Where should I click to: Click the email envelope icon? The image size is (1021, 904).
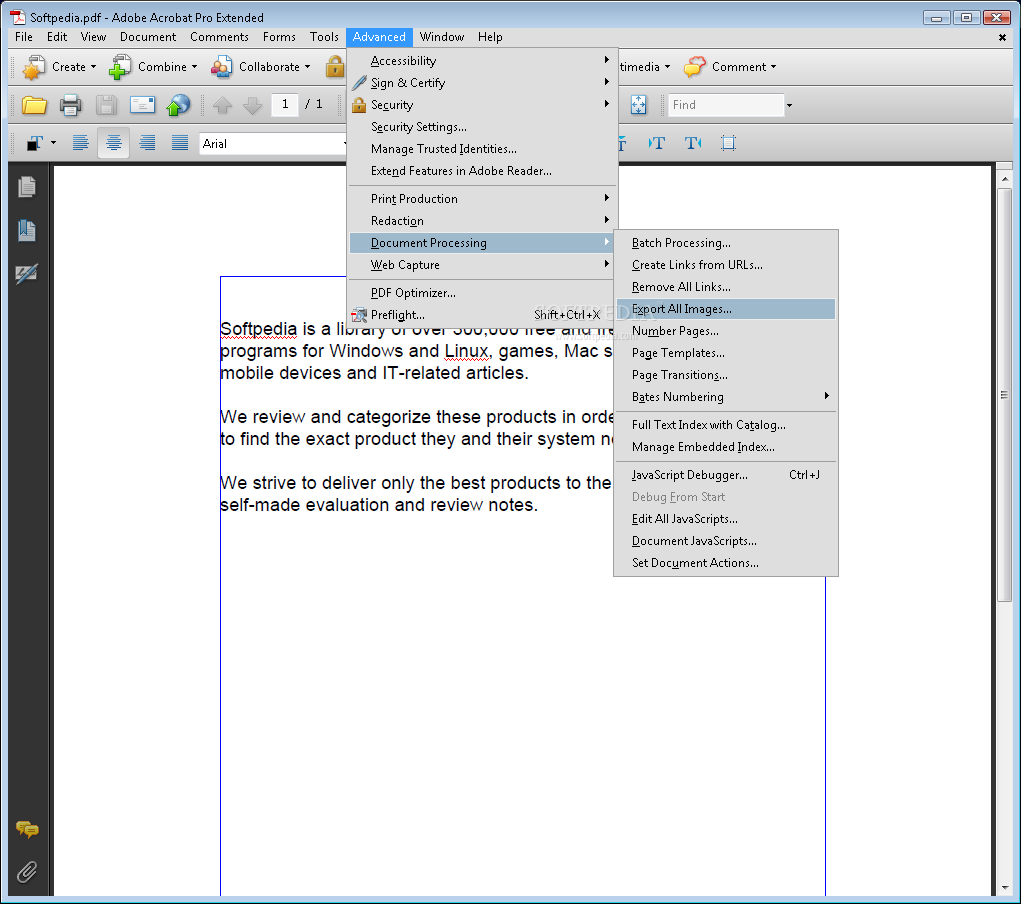tap(142, 105)
